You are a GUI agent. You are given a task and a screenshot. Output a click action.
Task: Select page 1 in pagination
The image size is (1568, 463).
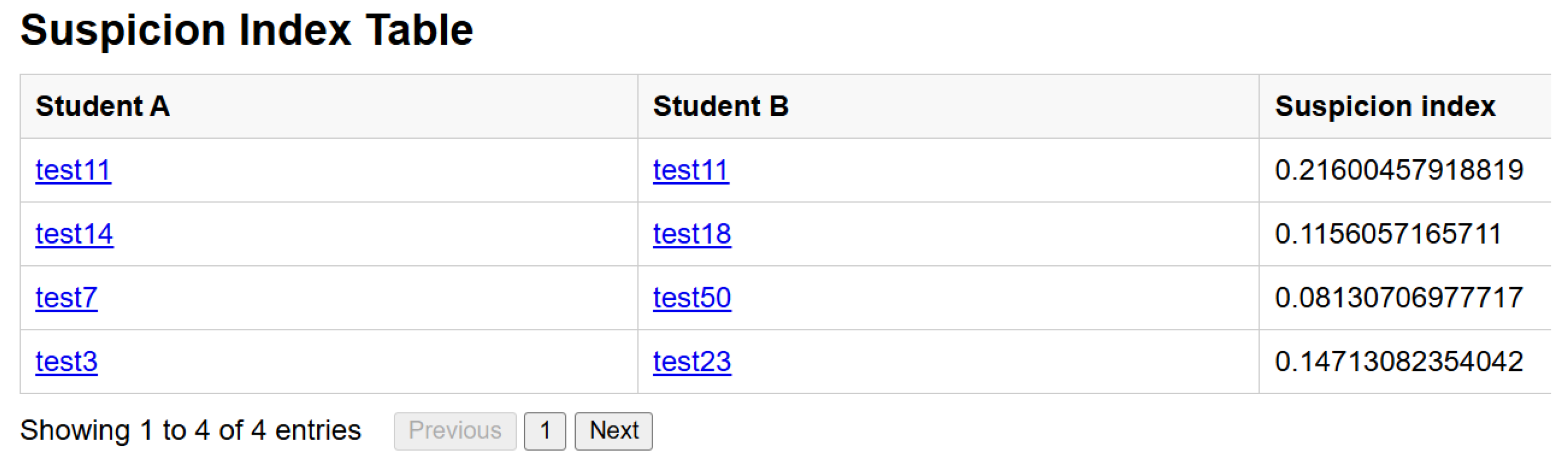pyautogui.click(x=545, y=431)
